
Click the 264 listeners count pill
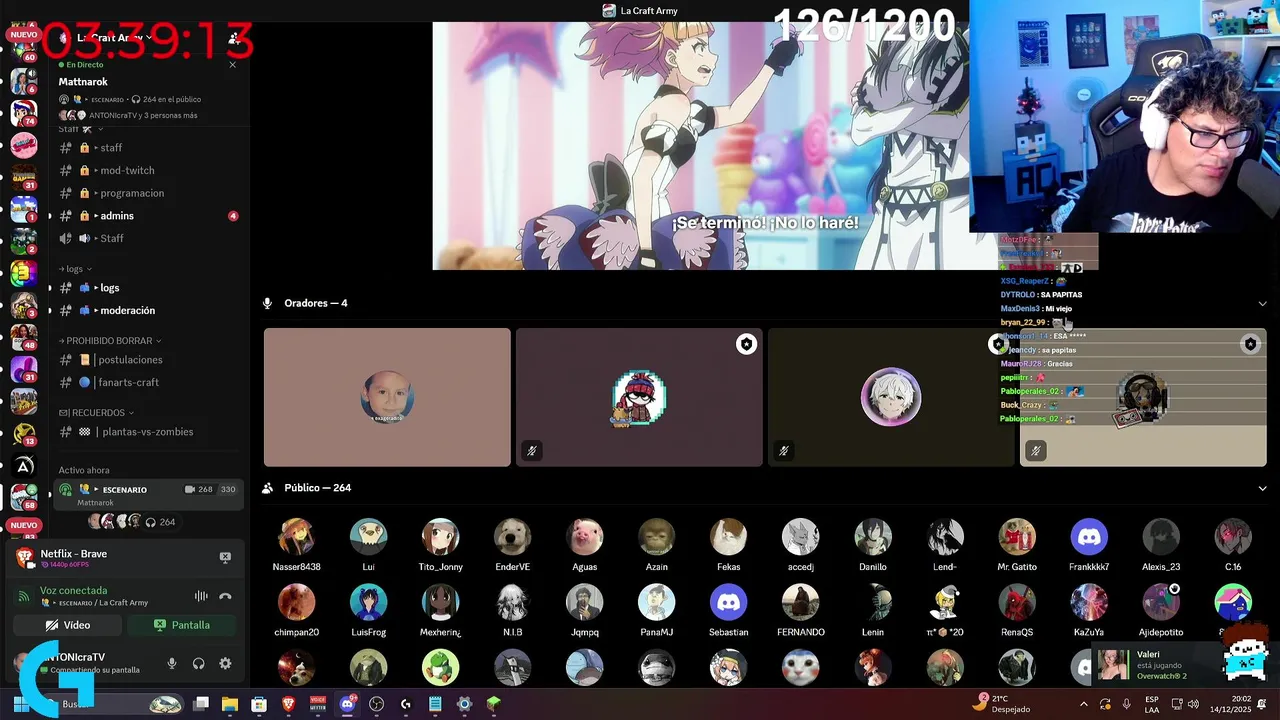pyautogui.click(x=160, y=522)
